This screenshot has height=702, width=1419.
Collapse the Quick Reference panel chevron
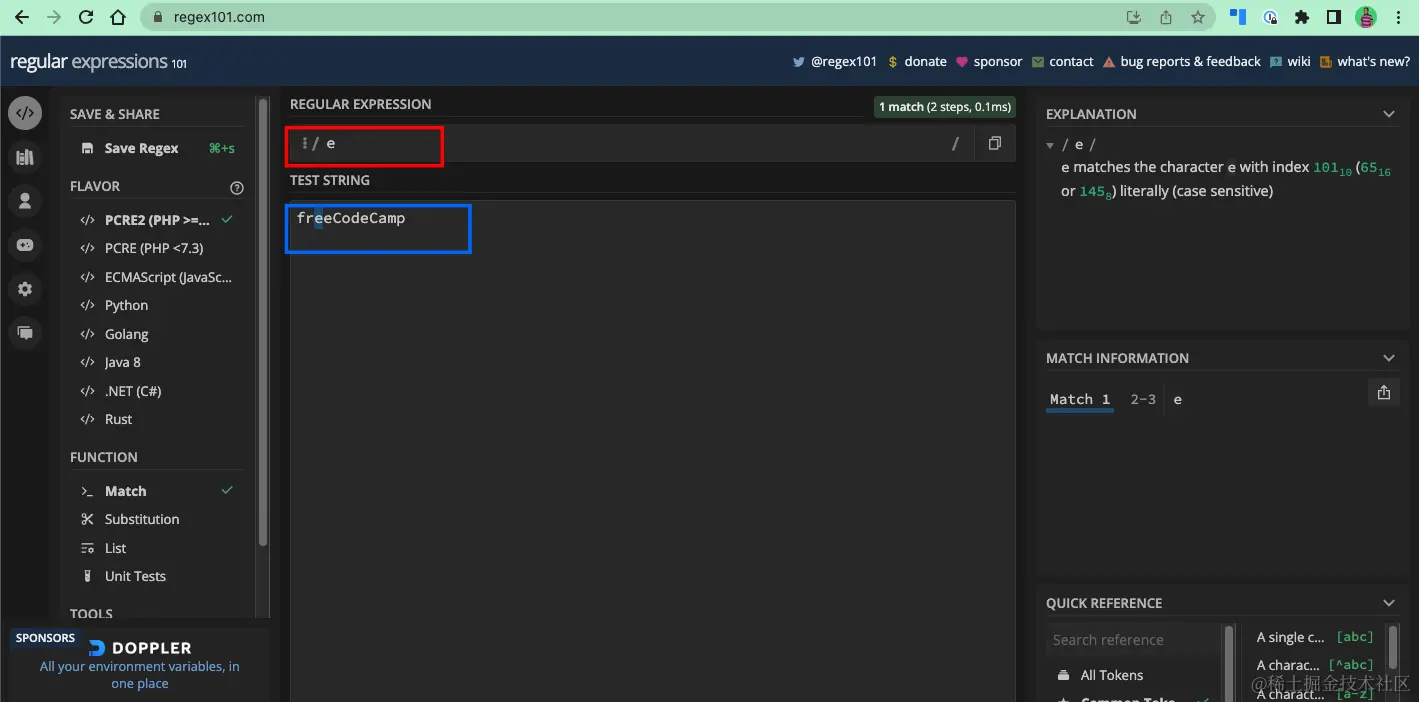pos(1388,603)
